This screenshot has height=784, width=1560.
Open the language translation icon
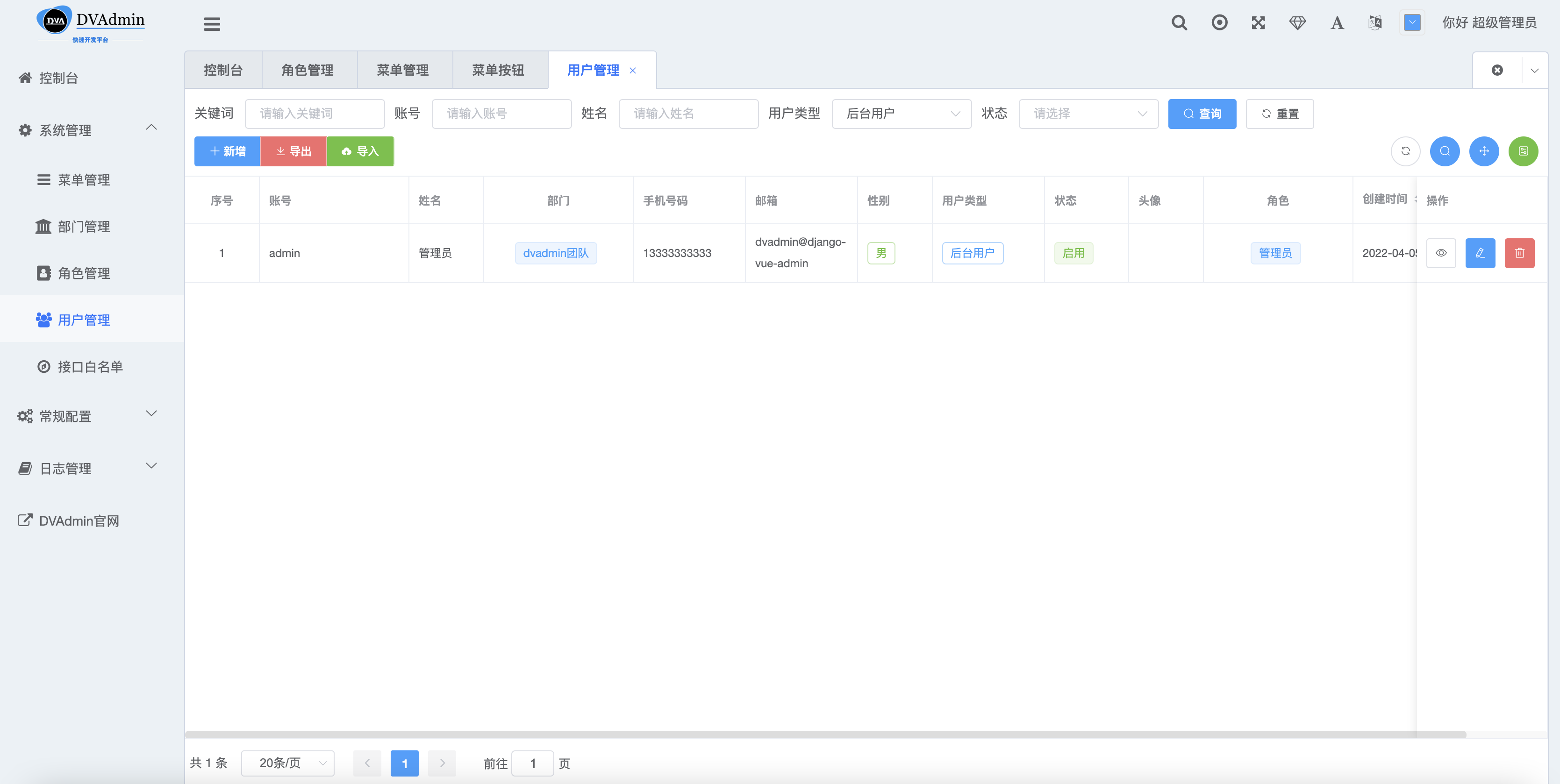[1374, 23]
